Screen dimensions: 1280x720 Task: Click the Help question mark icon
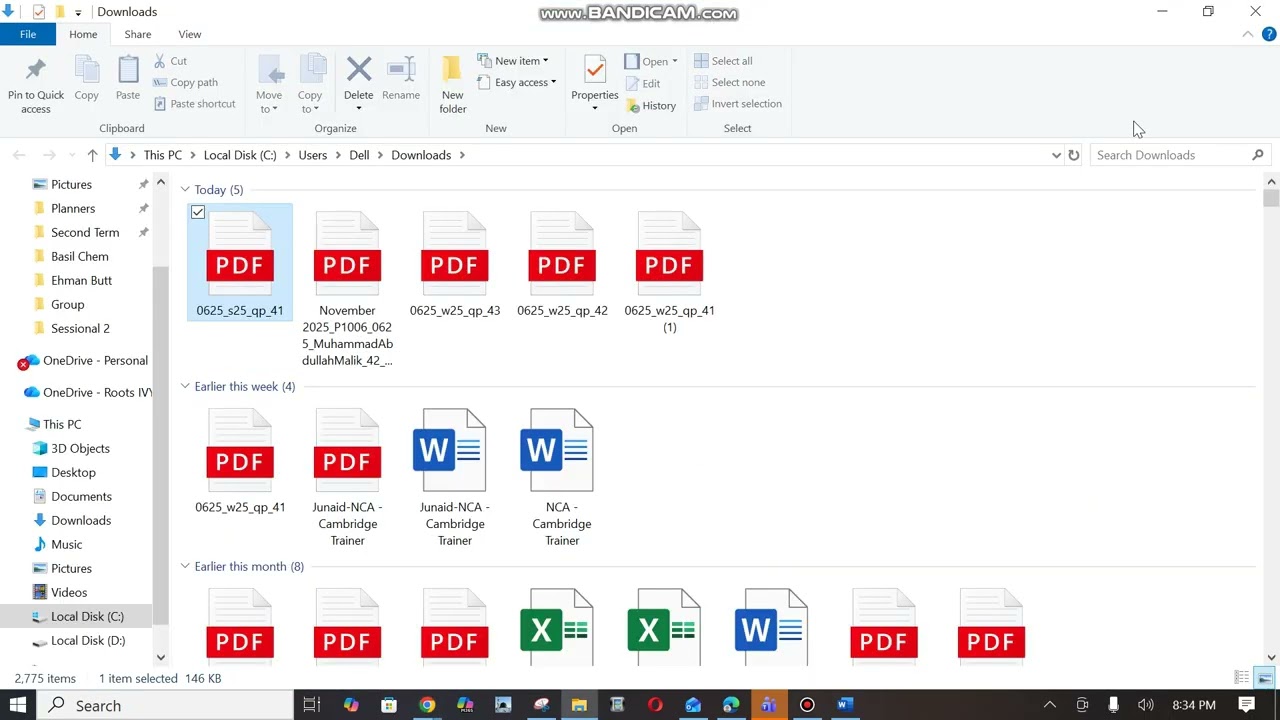coord(1270,35)
